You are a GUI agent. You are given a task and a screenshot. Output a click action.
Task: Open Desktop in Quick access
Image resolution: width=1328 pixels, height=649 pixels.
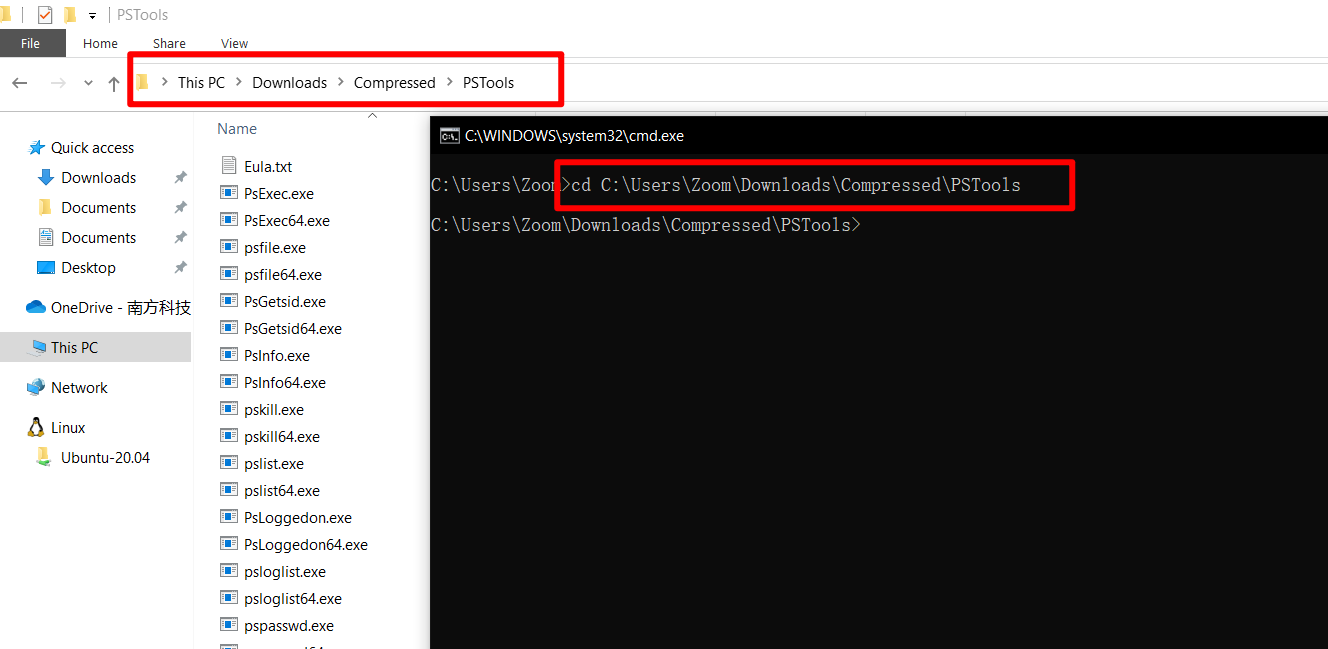pyautogui.click(x=88, y=268)
